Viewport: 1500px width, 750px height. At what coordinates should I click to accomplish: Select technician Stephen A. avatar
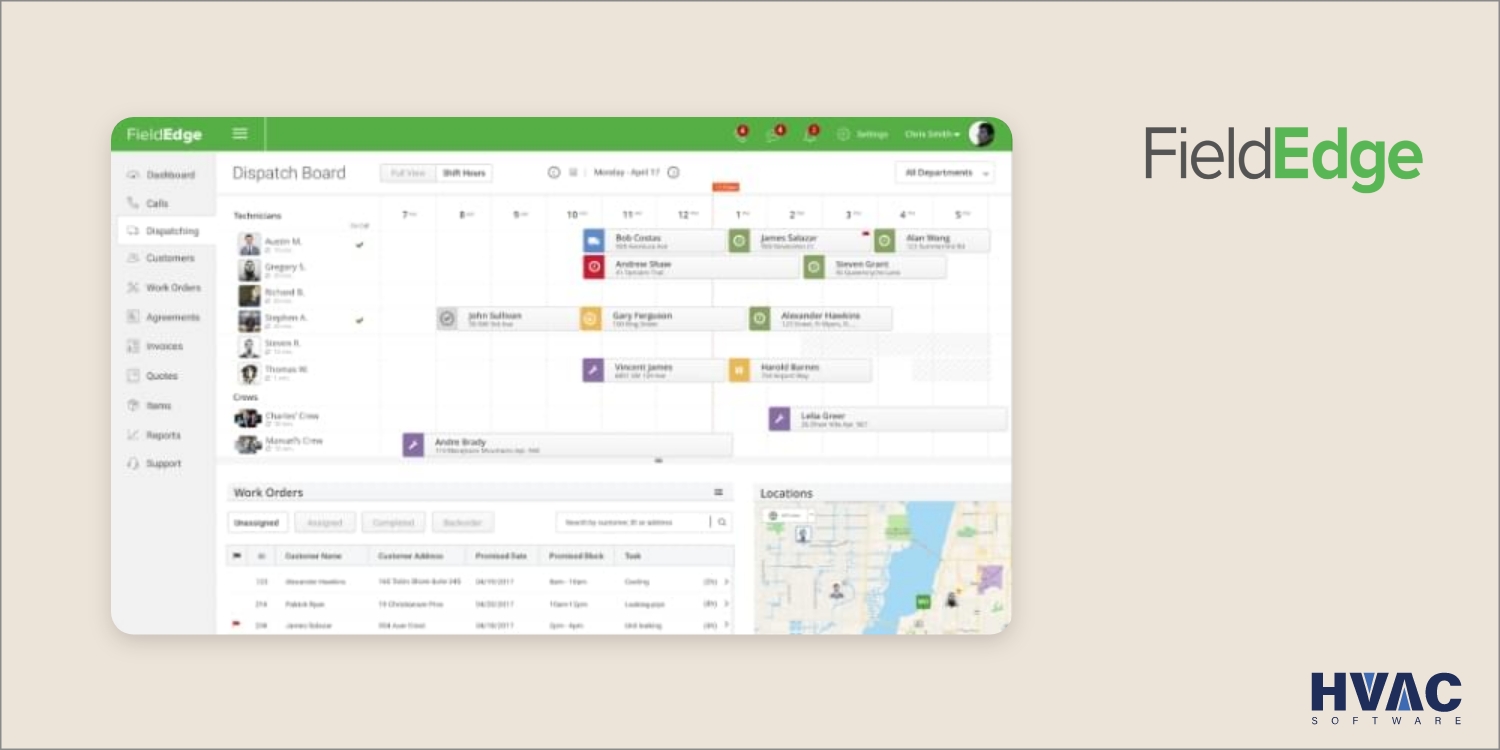click(249, 321)
